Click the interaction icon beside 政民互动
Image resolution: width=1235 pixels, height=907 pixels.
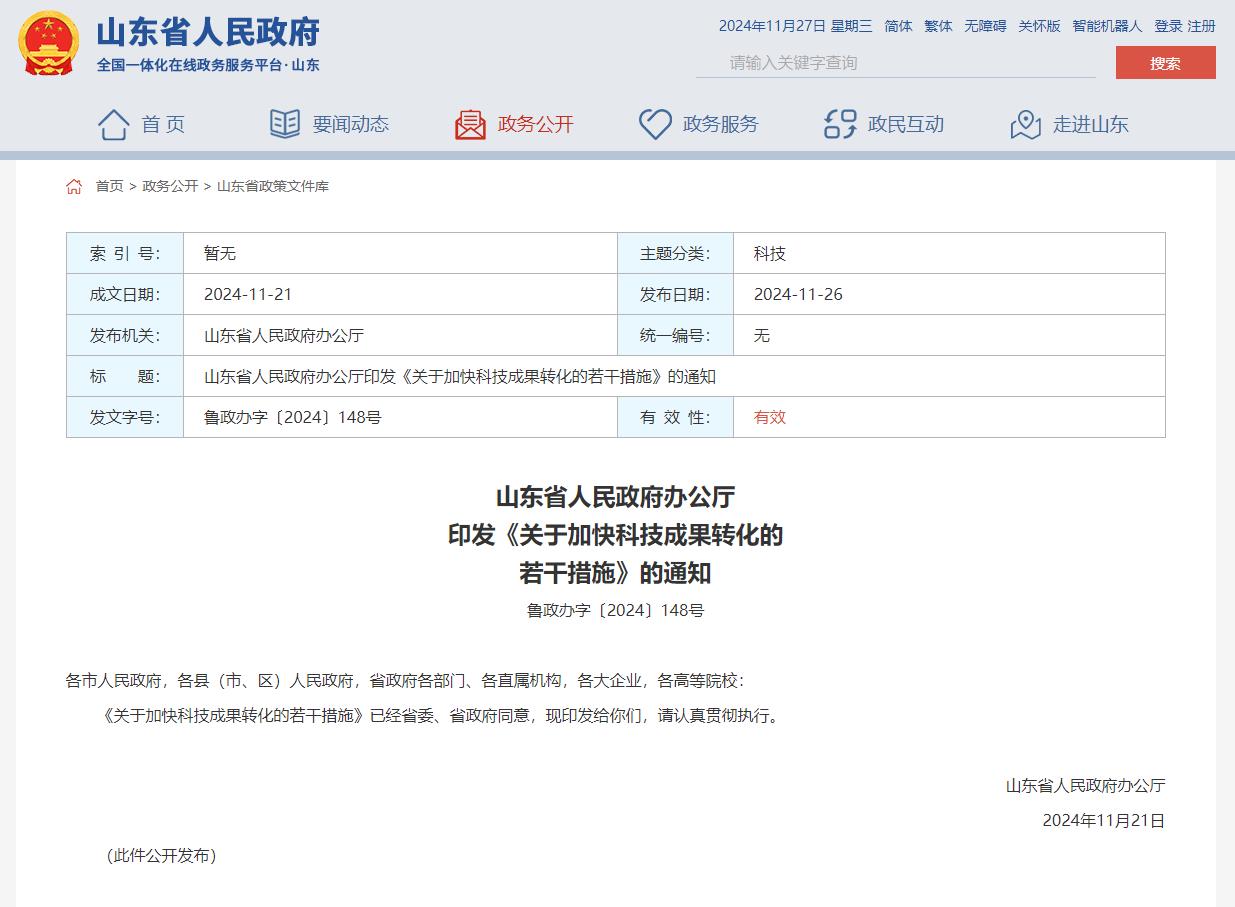[x=840, y=124]
